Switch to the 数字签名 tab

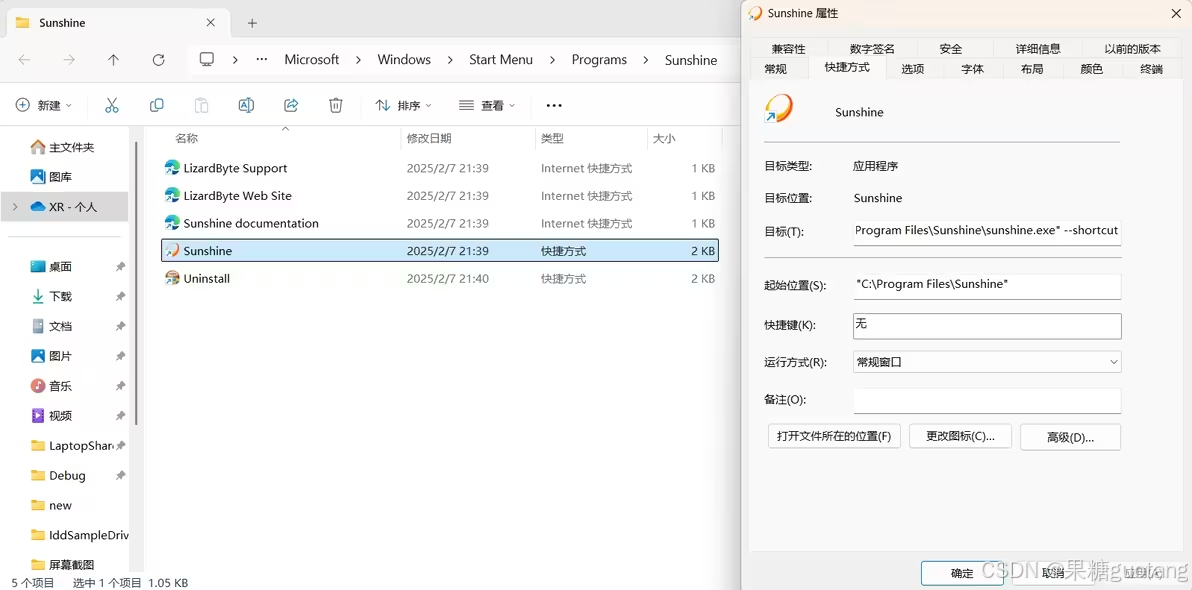click(872, 49)
